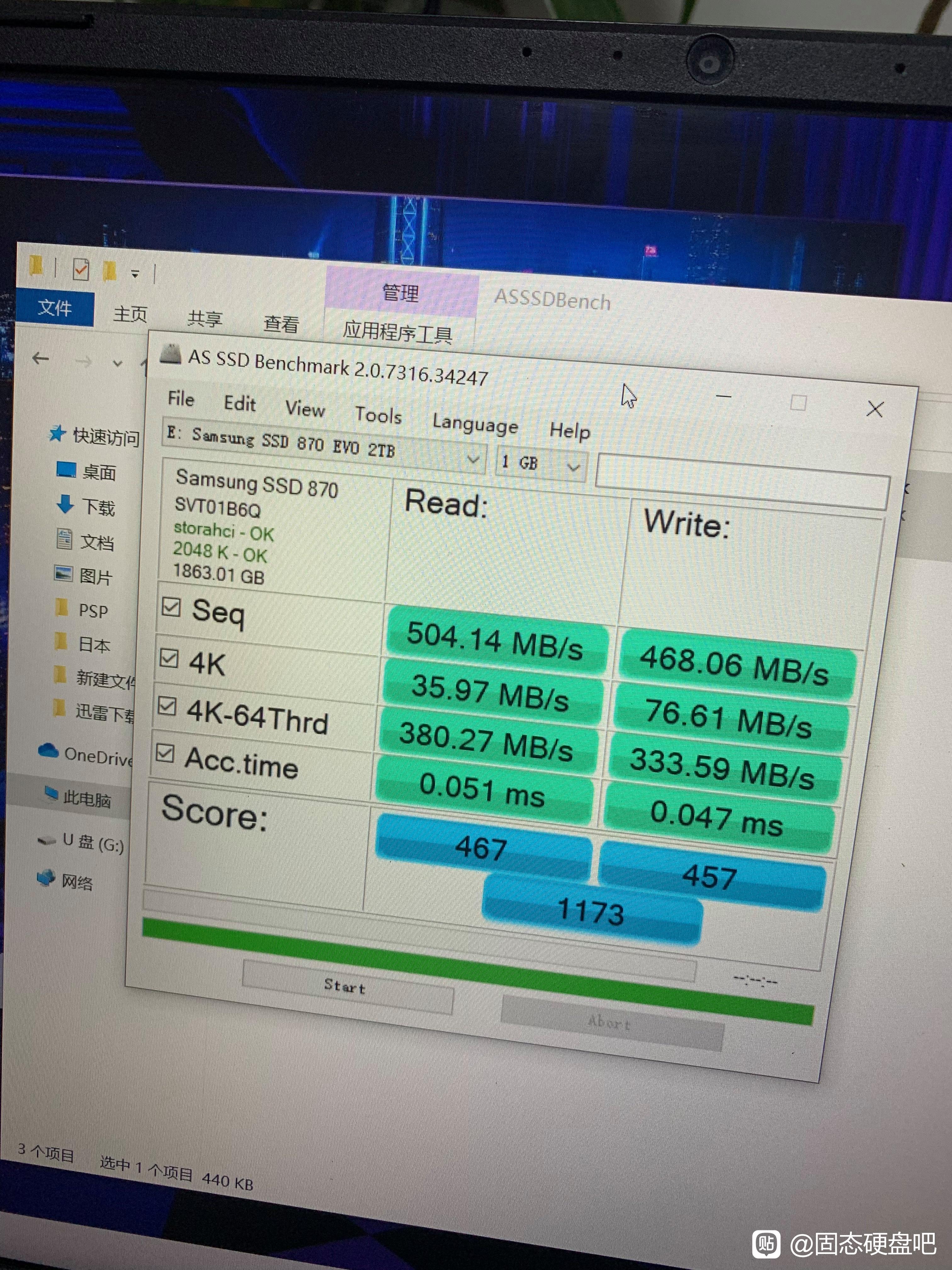Click the green benchmark progress bar
The width and height of the screenshot is (952, 1270).
pos(478,971)
